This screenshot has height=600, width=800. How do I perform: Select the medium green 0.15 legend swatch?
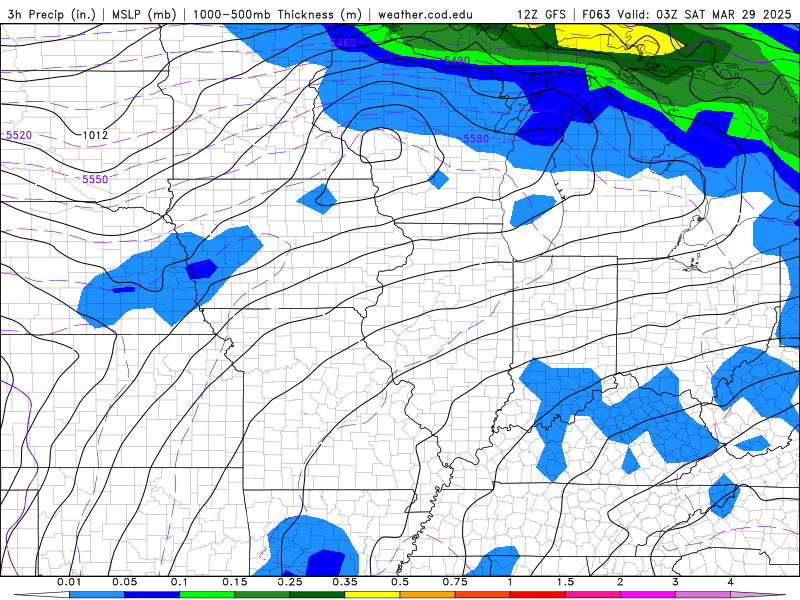pyautogui.click(x=262, y=595)
